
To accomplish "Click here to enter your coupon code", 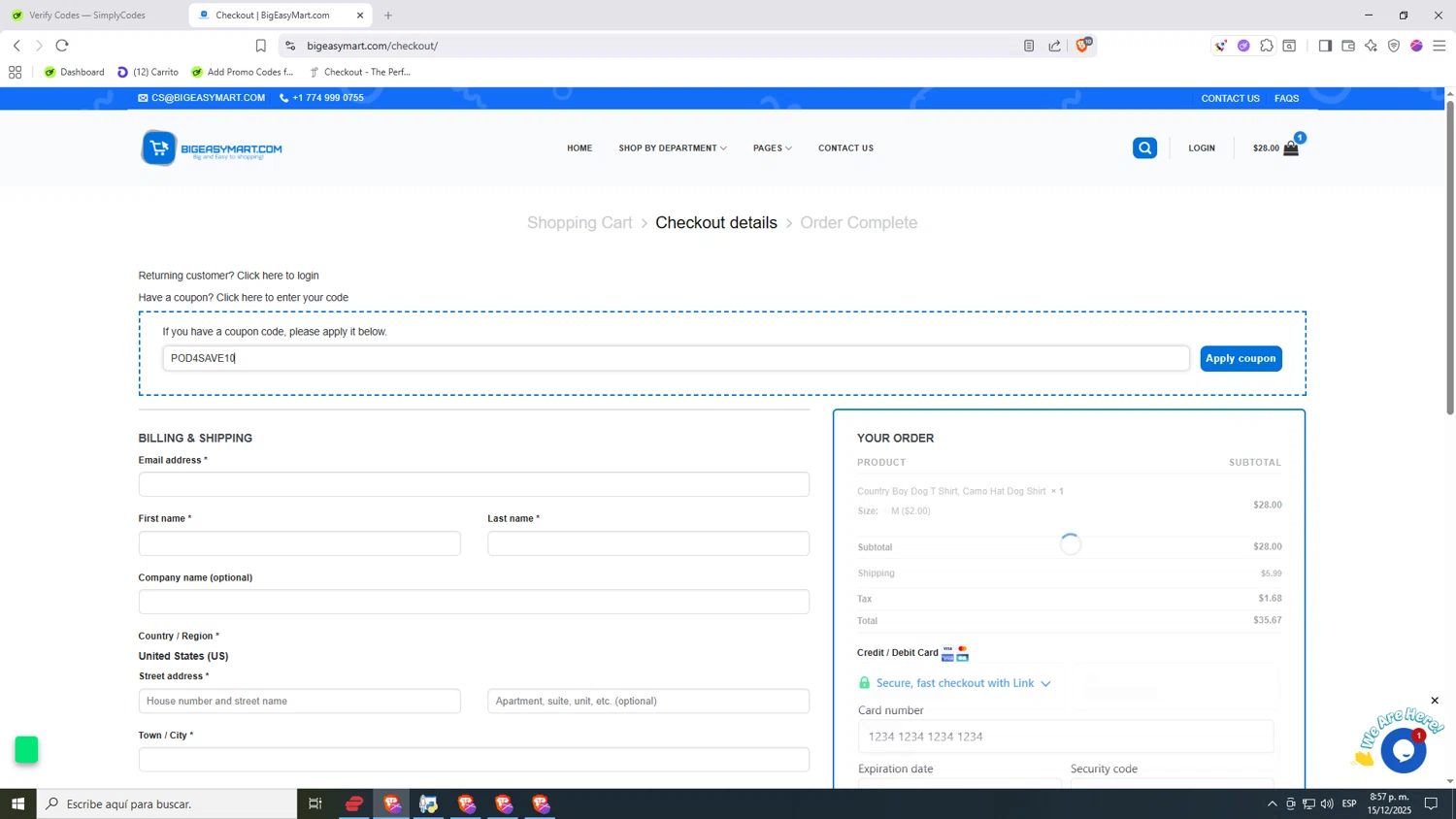I will [282, 298].
